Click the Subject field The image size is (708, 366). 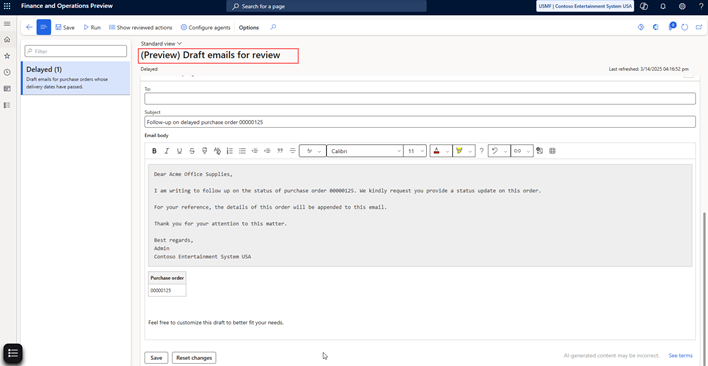pos(420,122)
